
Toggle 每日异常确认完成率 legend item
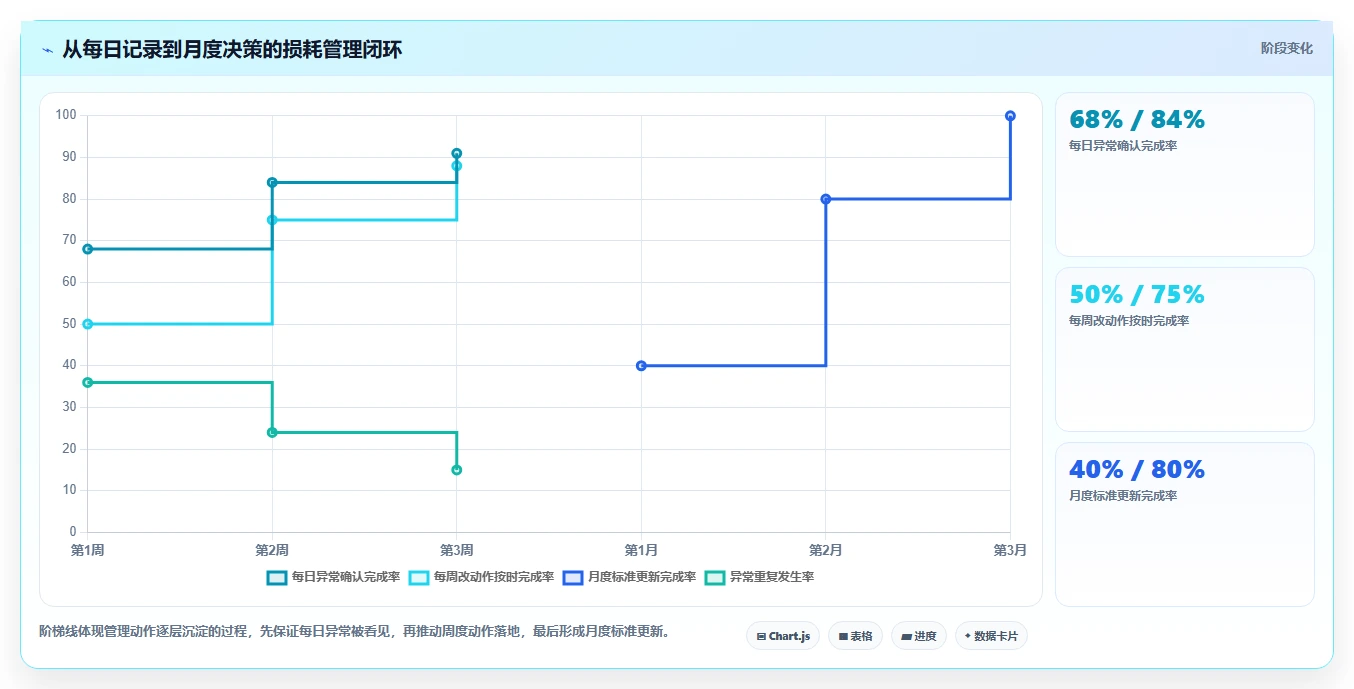click(333, 577)
